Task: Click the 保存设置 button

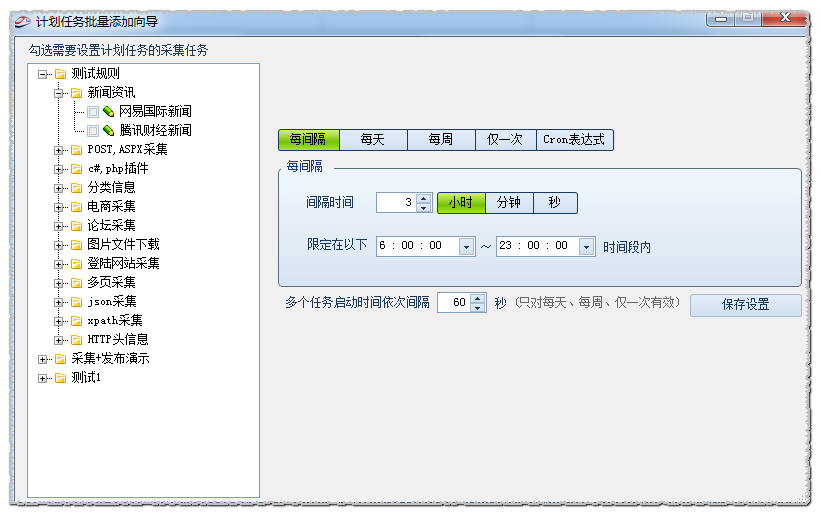Action: tap(745, 305)
